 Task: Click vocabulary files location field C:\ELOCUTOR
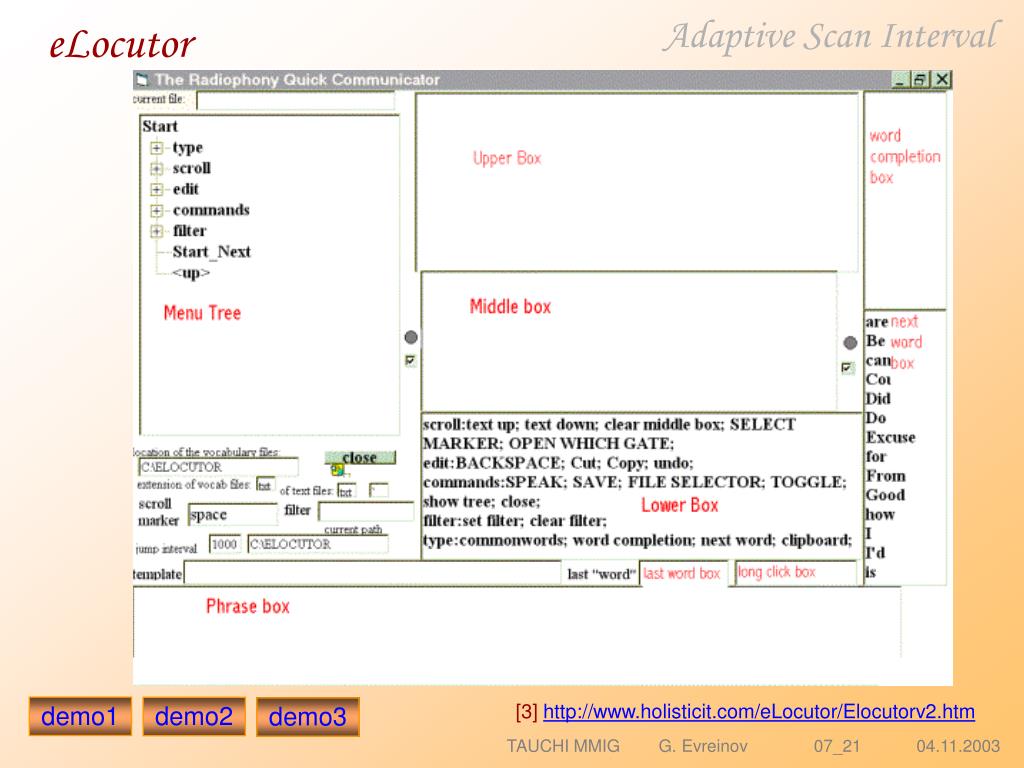point(218,467)
